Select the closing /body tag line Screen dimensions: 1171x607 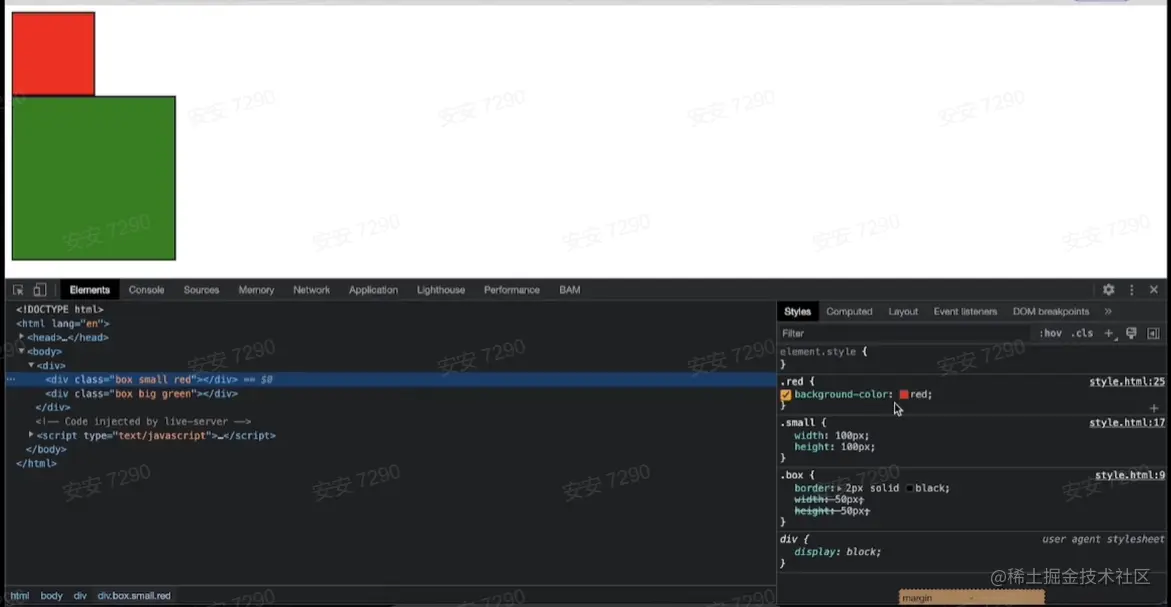click(x=46, y=449)
